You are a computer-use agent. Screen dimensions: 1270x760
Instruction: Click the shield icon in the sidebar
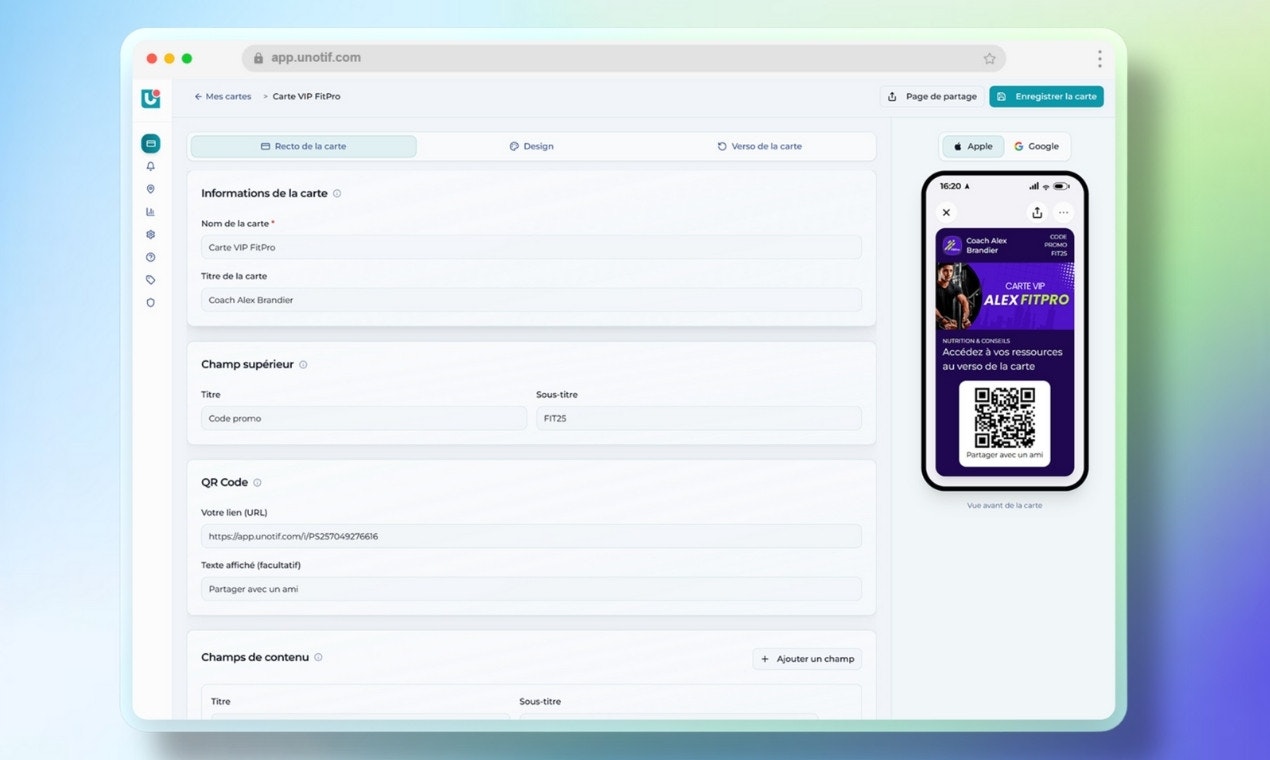(x=150, y=302)
